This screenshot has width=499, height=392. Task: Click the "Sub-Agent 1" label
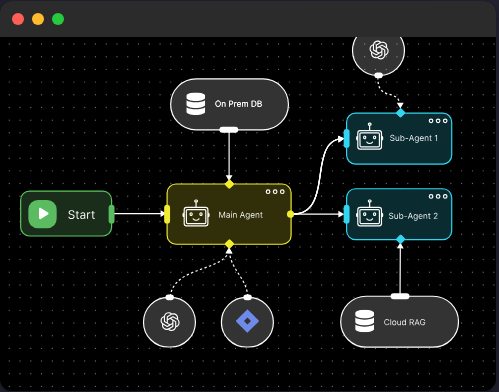(x=414, y=138)
